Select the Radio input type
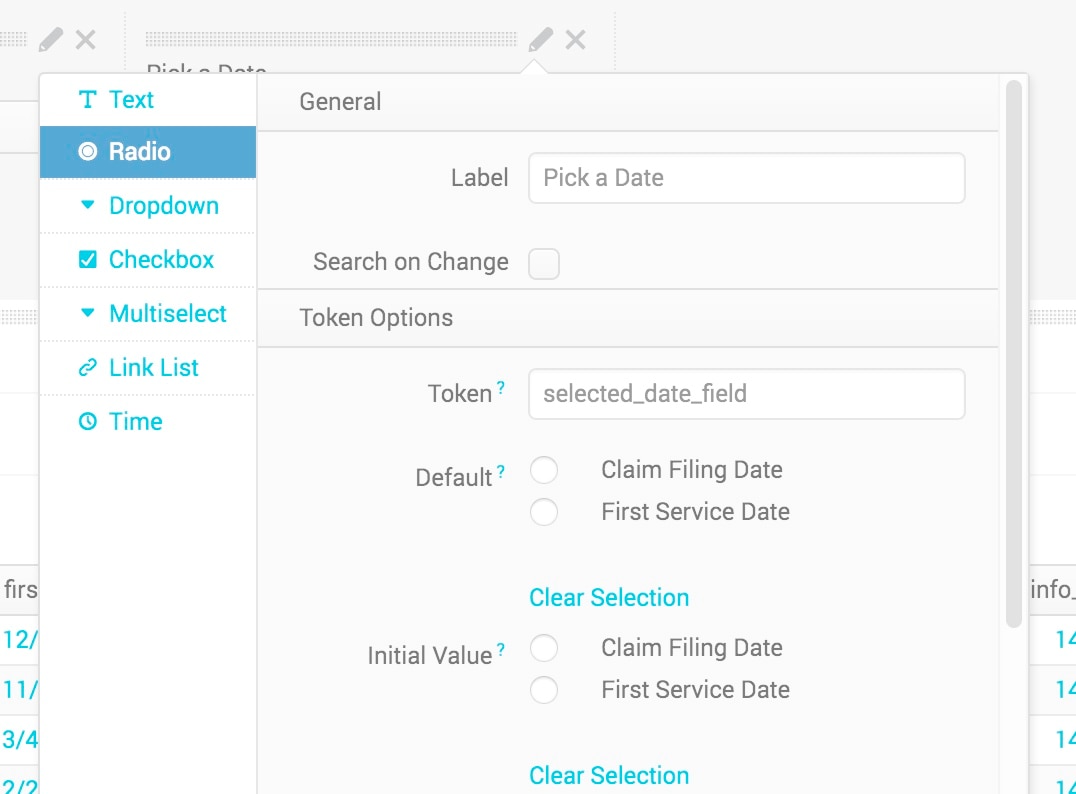This screenshot has height=794, width=1076. click(140, 152)
